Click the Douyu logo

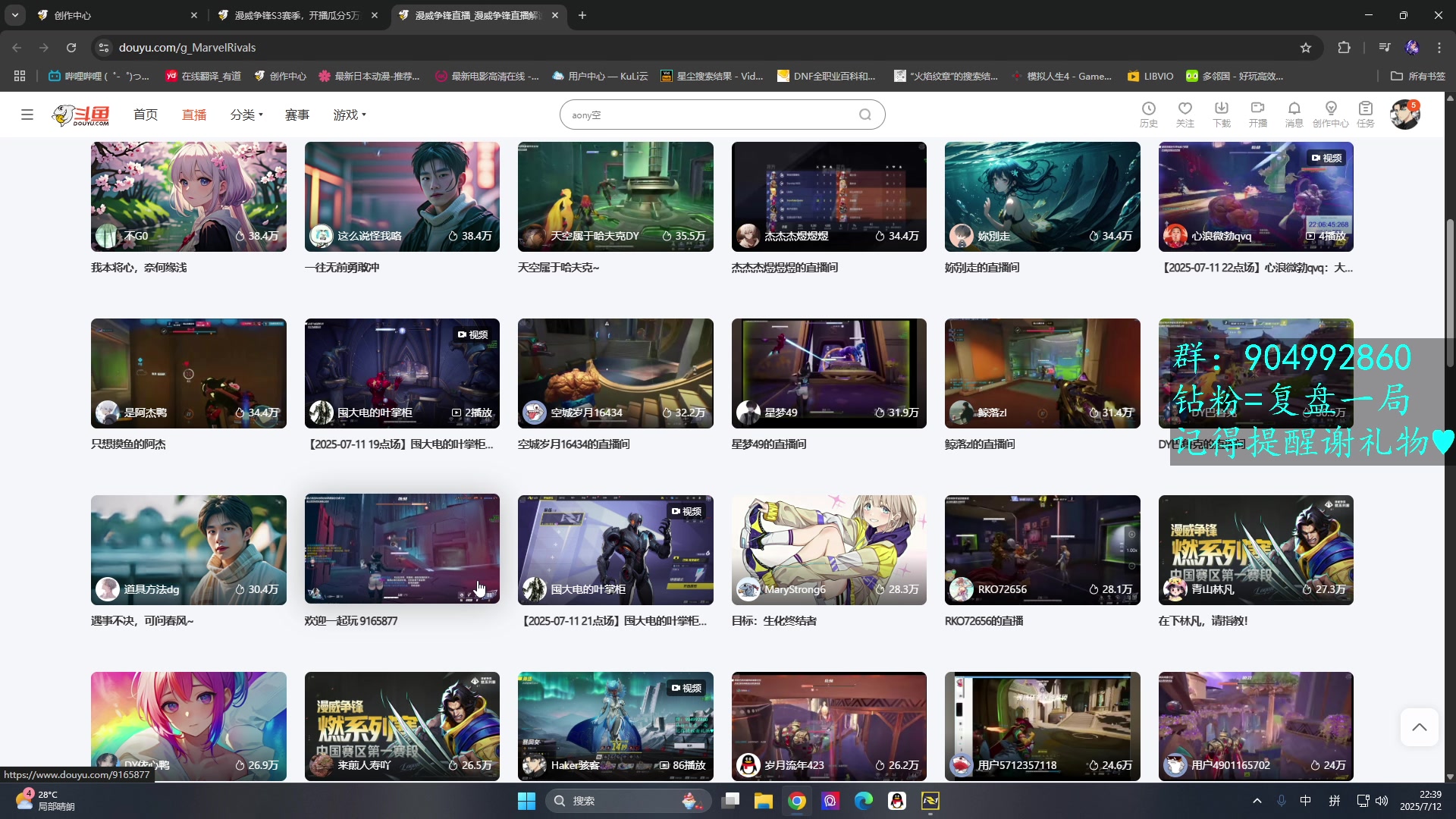point(81,115)
